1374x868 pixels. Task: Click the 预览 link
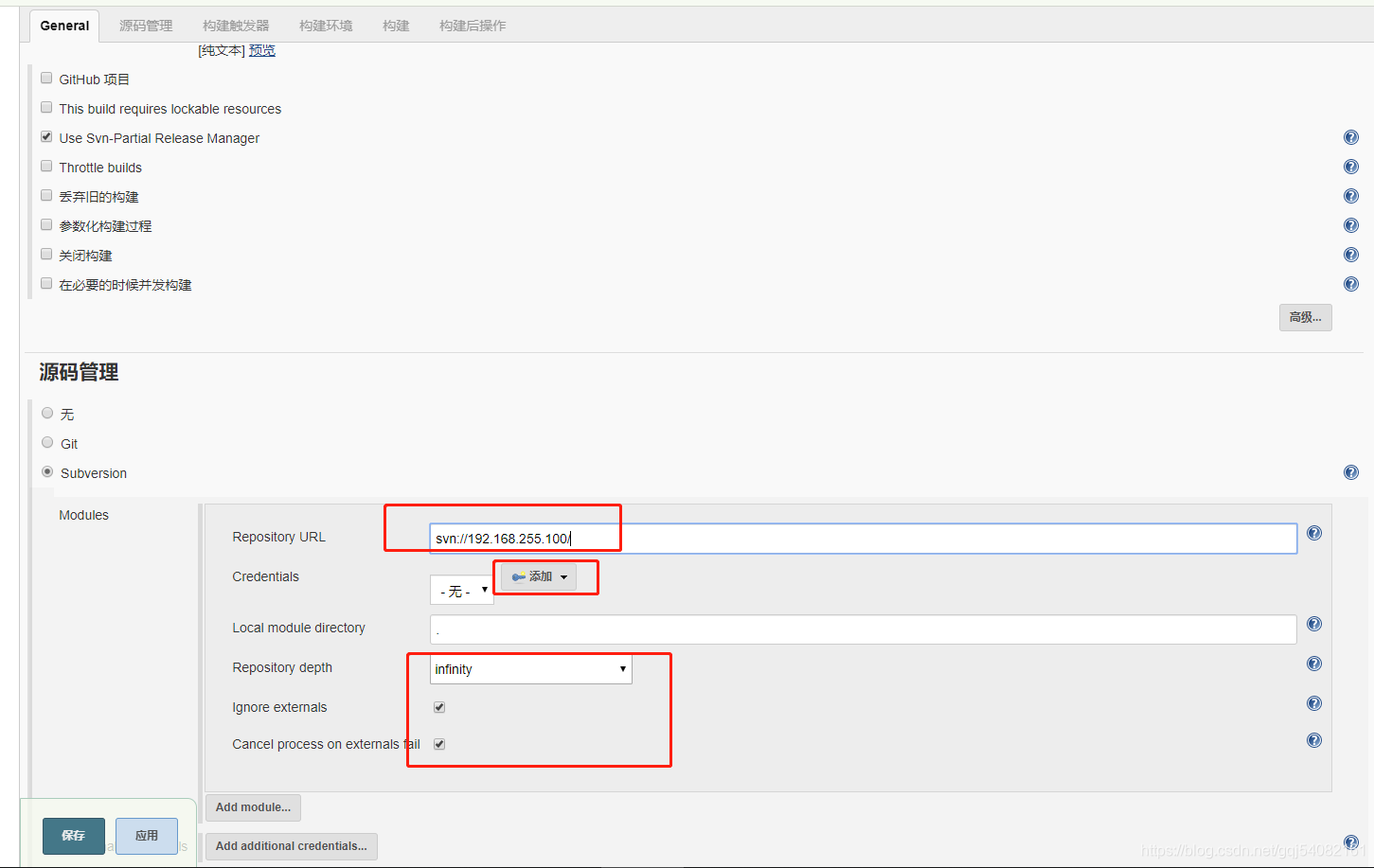click(262, 51)
